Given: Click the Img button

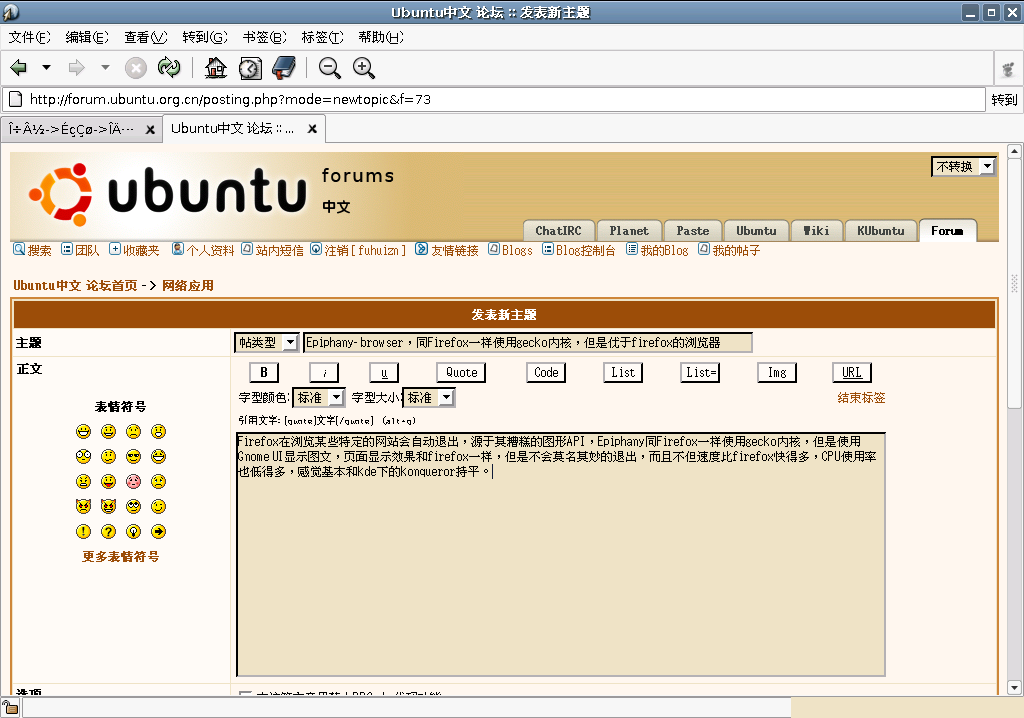Looking at the screenshot, I should click(777, 372).
